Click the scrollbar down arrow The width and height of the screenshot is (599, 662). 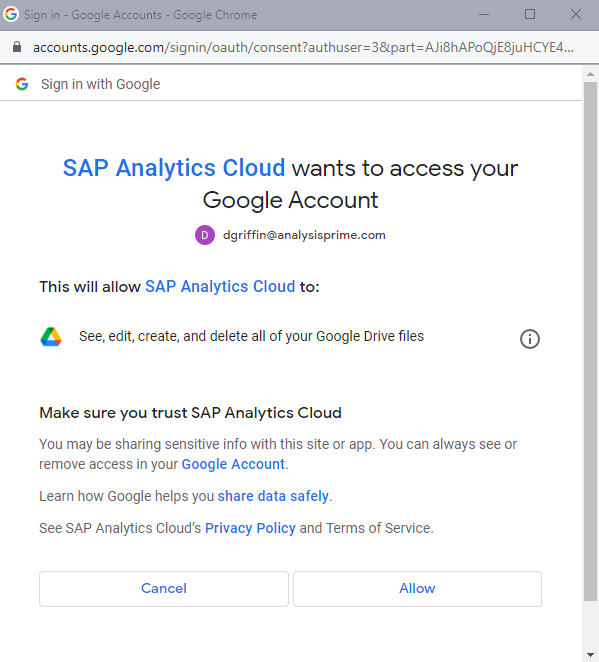(x=590, y=655)
